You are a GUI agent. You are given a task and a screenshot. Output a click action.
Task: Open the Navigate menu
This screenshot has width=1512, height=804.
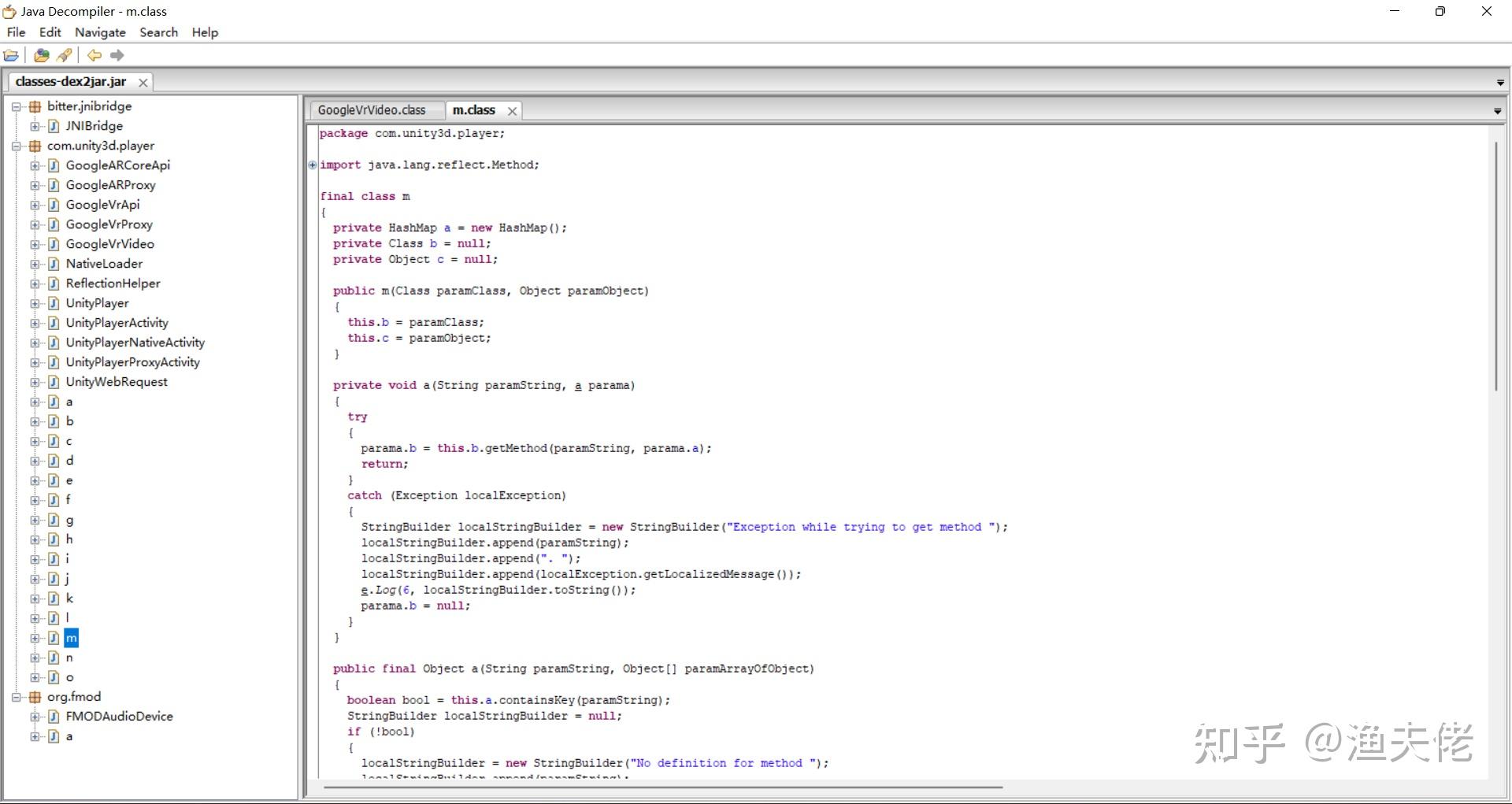click(100, 32)
